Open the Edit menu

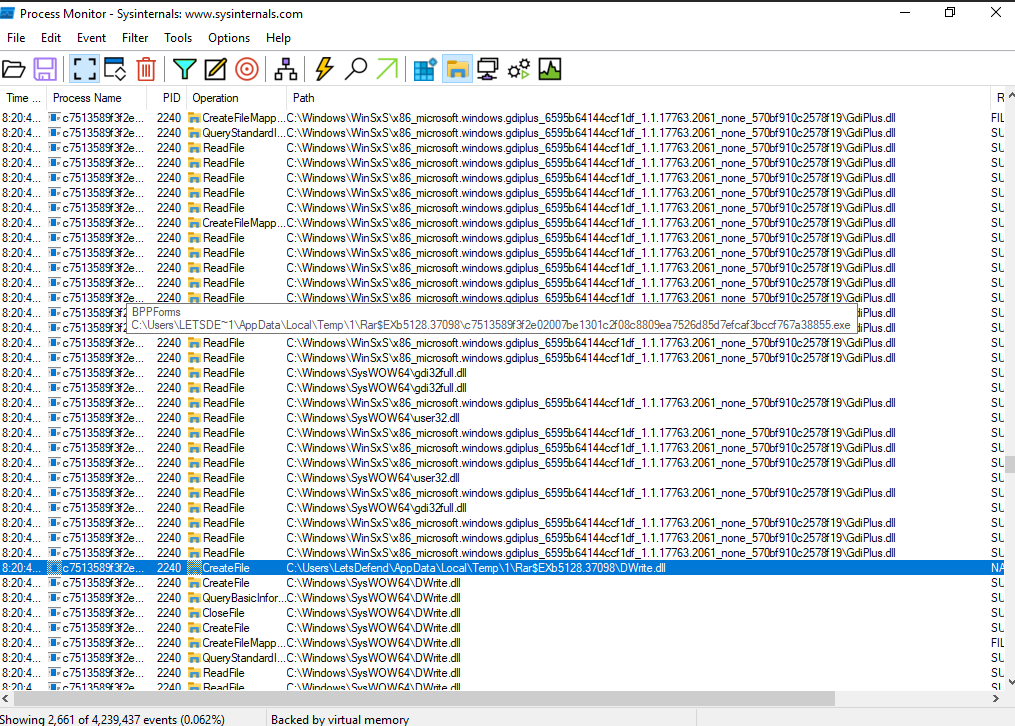[51, 38]
